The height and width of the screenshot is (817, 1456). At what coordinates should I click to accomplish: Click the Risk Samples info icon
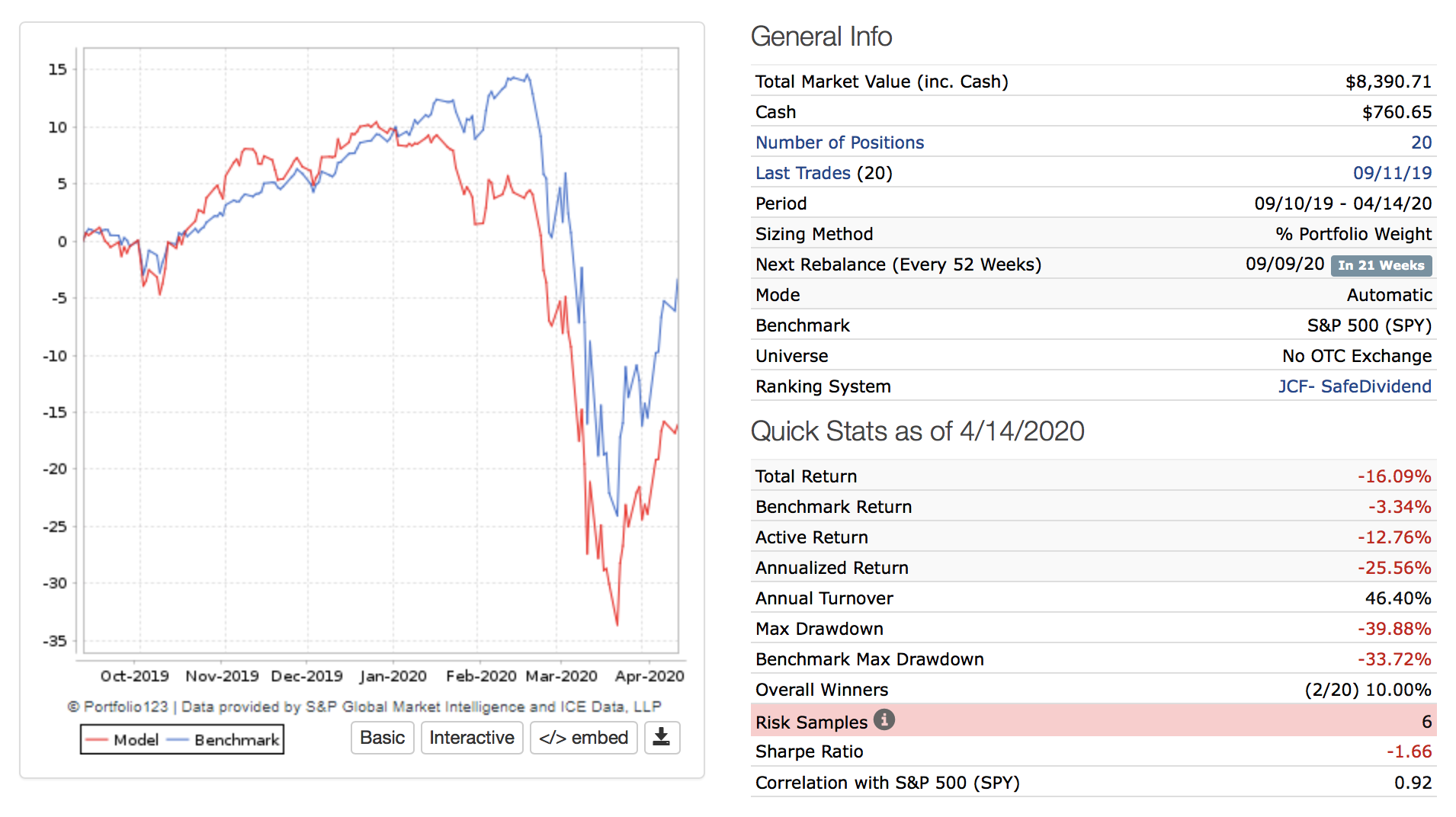(884, 720)
